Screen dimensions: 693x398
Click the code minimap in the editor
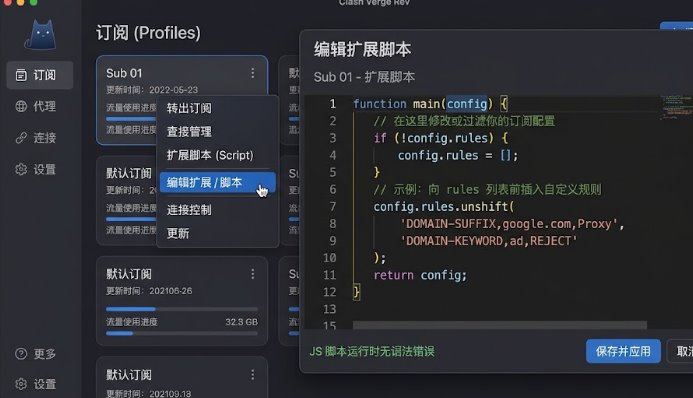click(676, 107)
